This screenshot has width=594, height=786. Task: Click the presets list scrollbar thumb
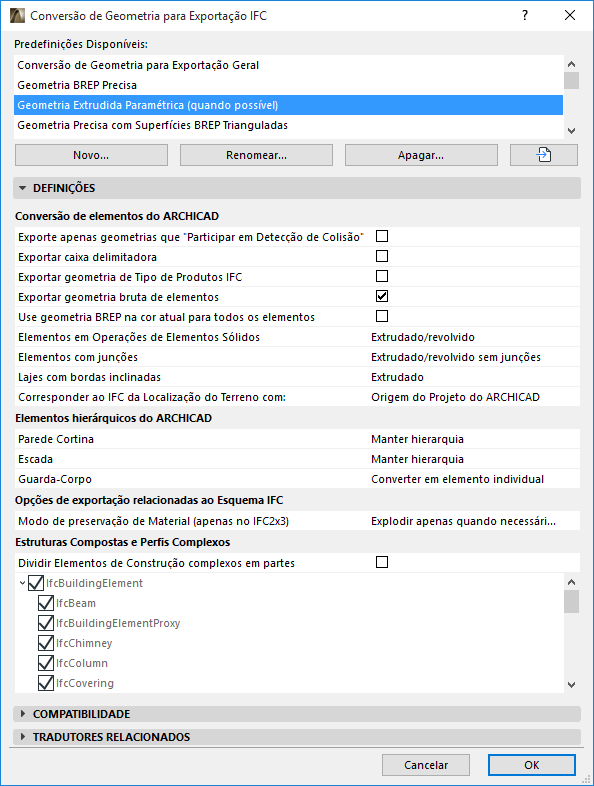(x=571, y=81)
